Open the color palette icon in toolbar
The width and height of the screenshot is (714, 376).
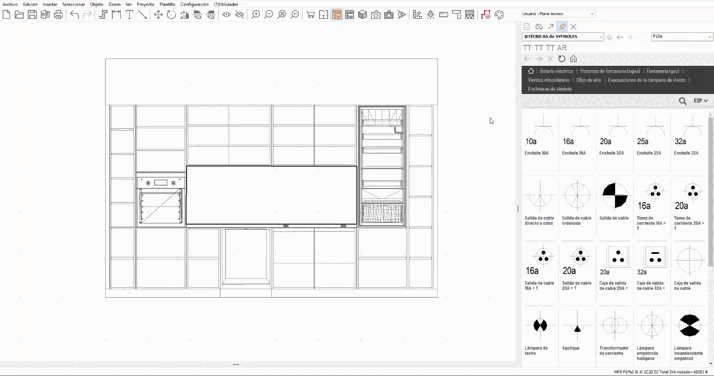point(499,15)
